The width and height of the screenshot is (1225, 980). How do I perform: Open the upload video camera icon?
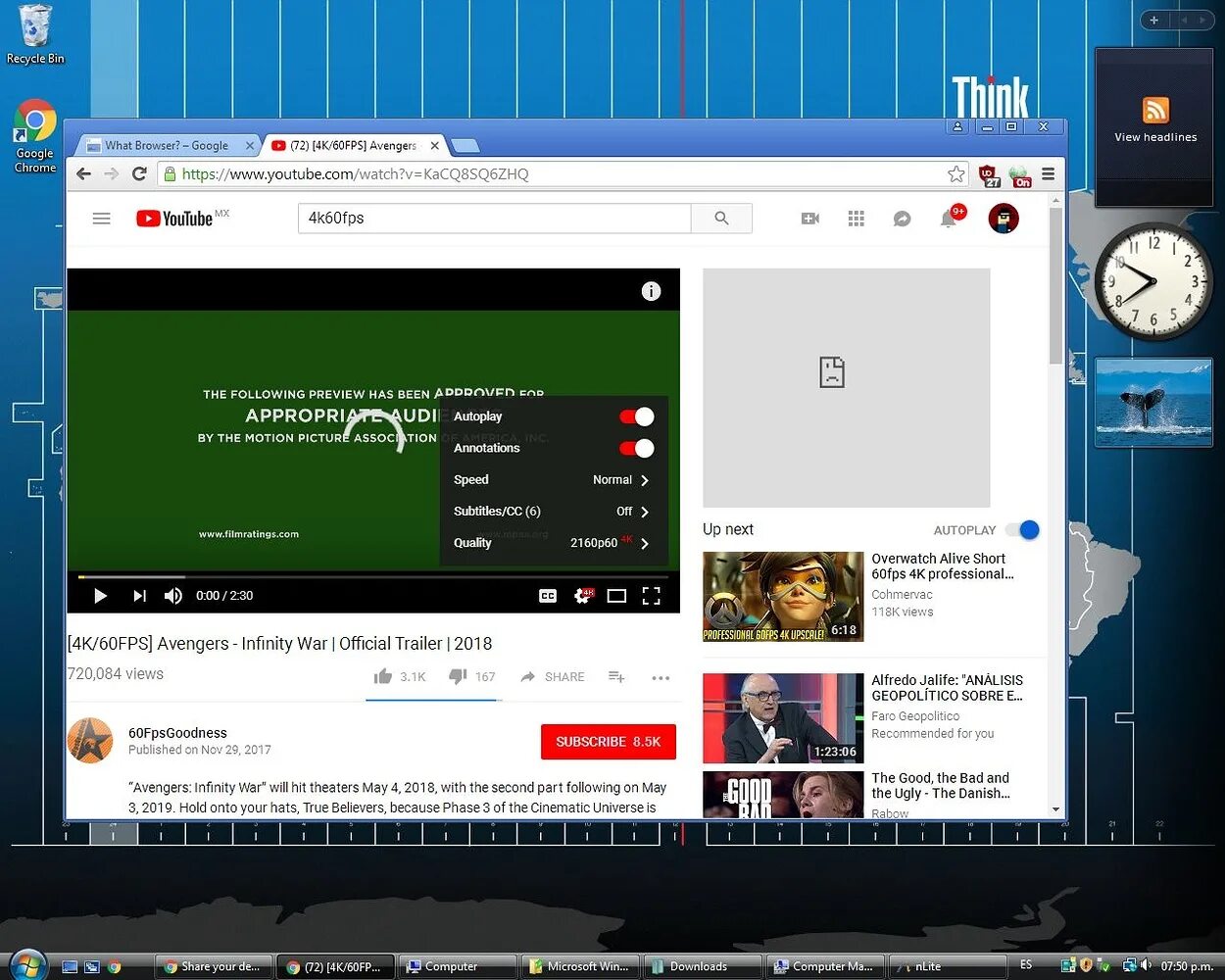(810, 219)
